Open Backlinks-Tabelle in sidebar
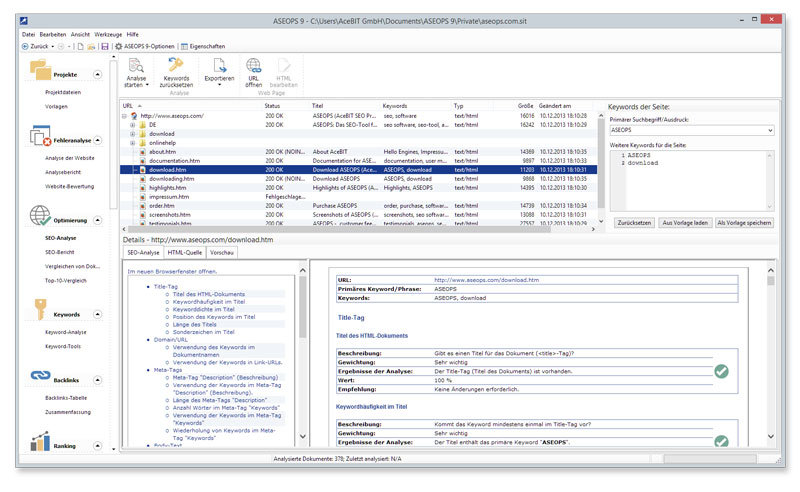 66,398
